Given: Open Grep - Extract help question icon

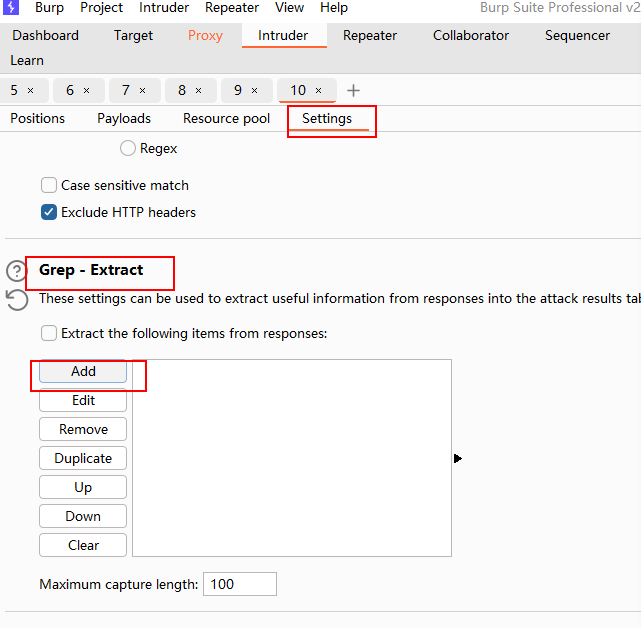Looking at the screenshot, I should pos(16,271).
